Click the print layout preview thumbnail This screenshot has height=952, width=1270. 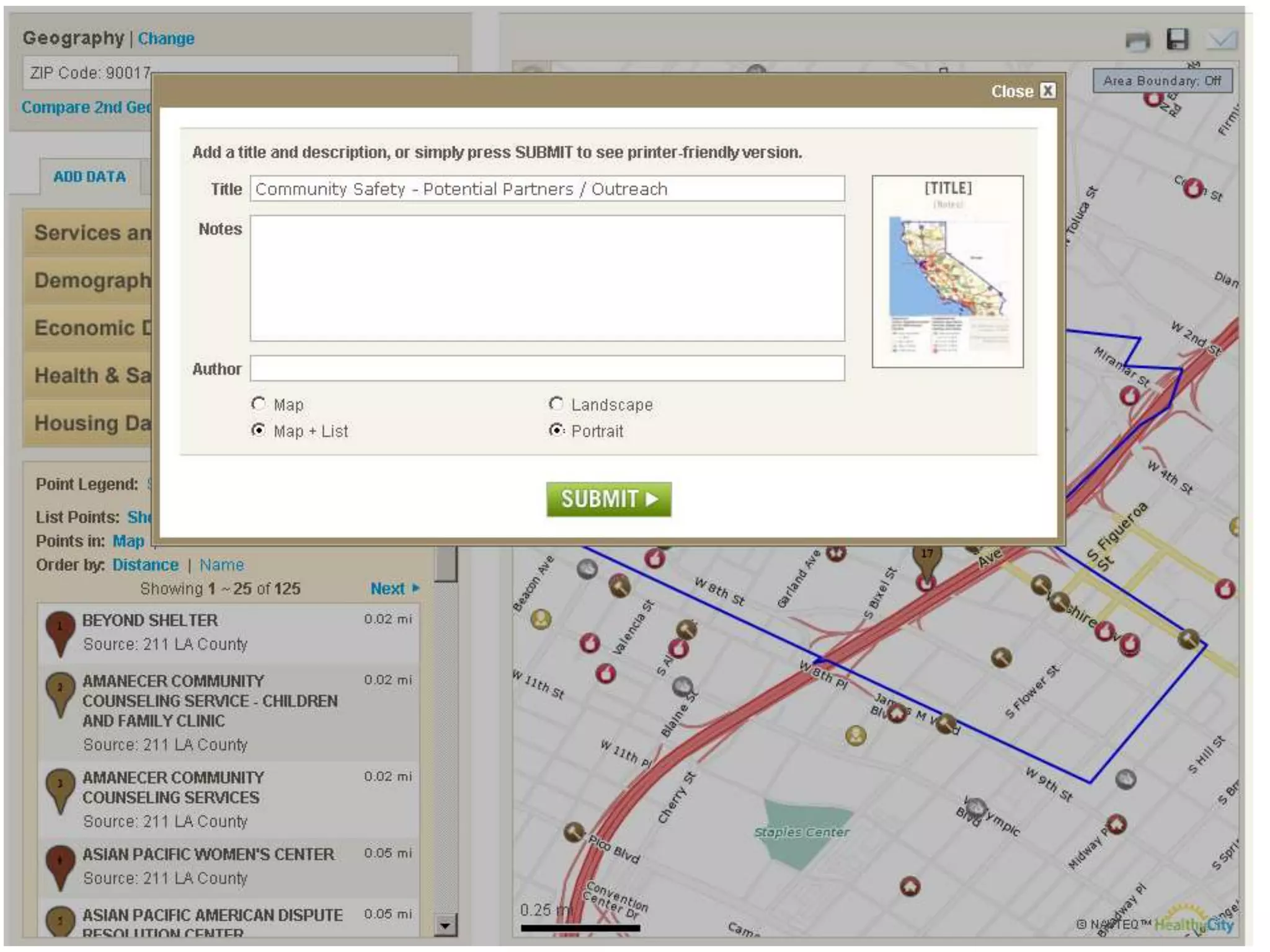point(948,271)
